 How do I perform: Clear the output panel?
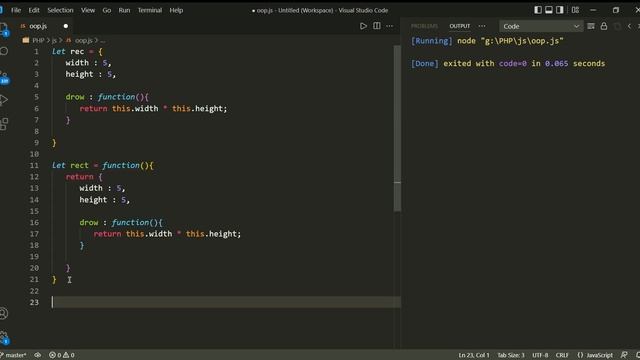point(591,26)
